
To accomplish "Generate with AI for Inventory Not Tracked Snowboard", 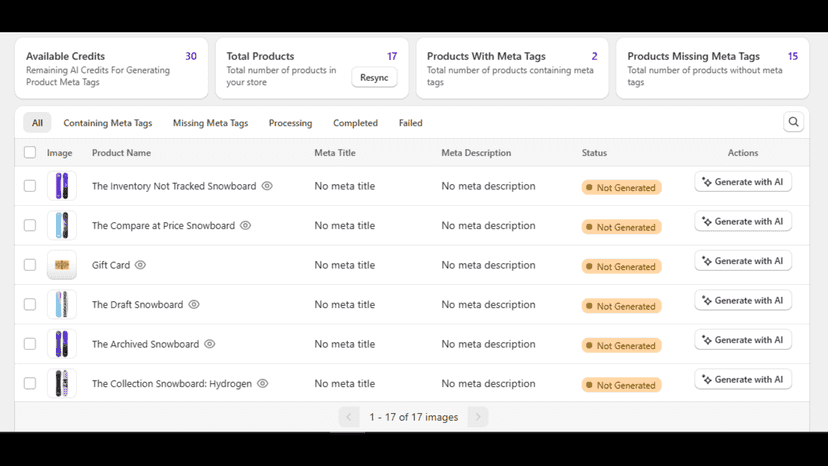I will pyautogui.click(x=743, y=182).
